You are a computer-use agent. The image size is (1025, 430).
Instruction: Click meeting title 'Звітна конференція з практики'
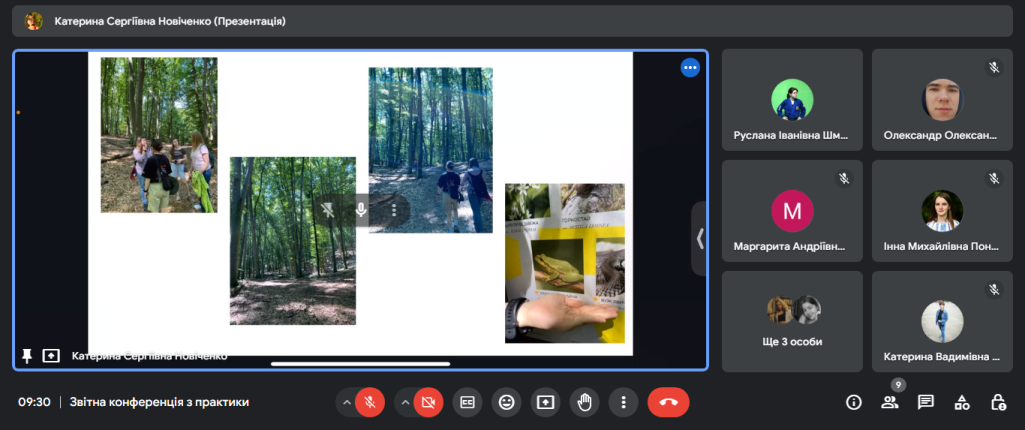[x=160, y=403]
